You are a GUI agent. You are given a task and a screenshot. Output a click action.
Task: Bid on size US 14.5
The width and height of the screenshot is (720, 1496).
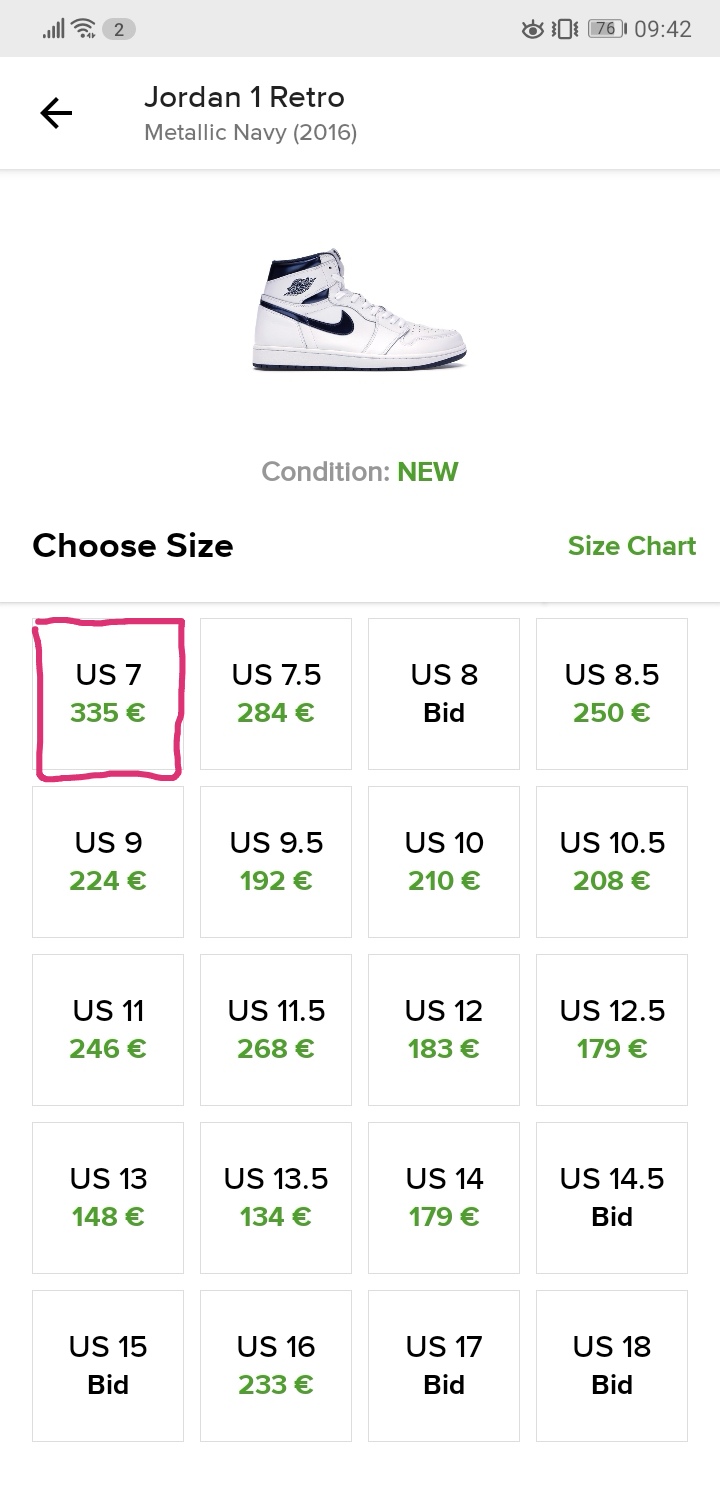tap(612, 1198)
